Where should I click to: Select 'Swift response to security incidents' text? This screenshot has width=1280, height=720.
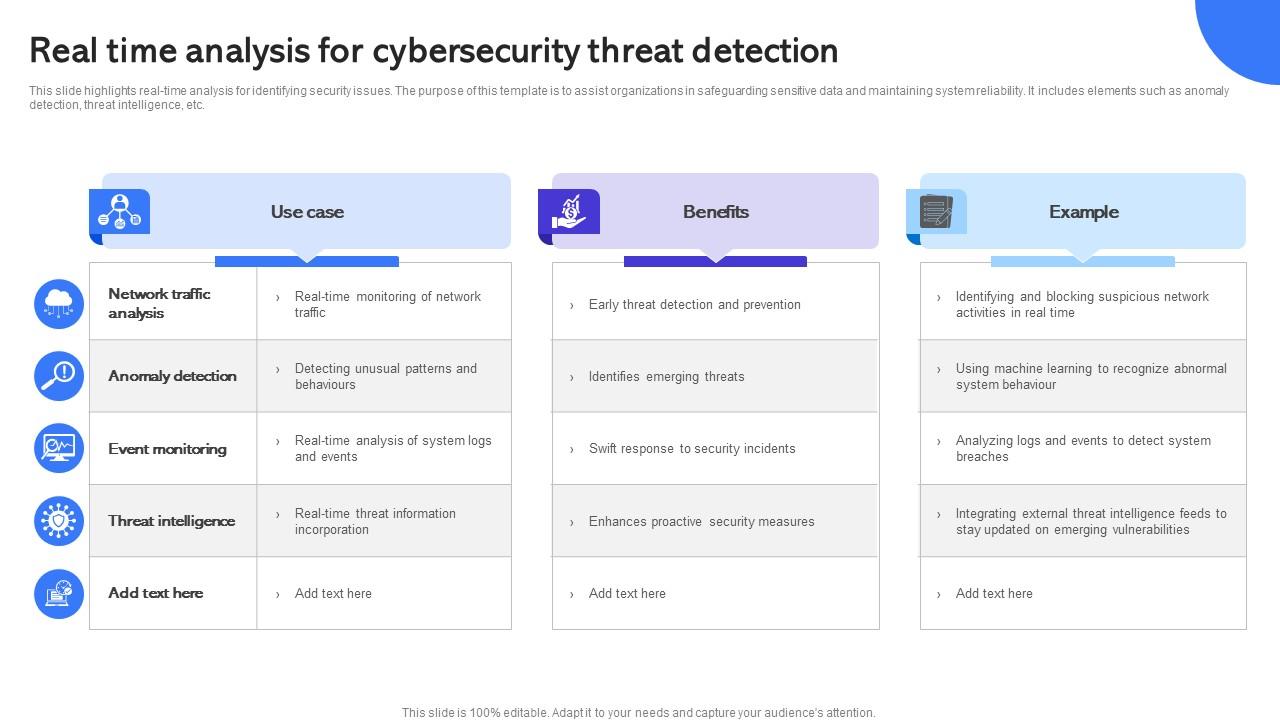[x=692, y=449]
